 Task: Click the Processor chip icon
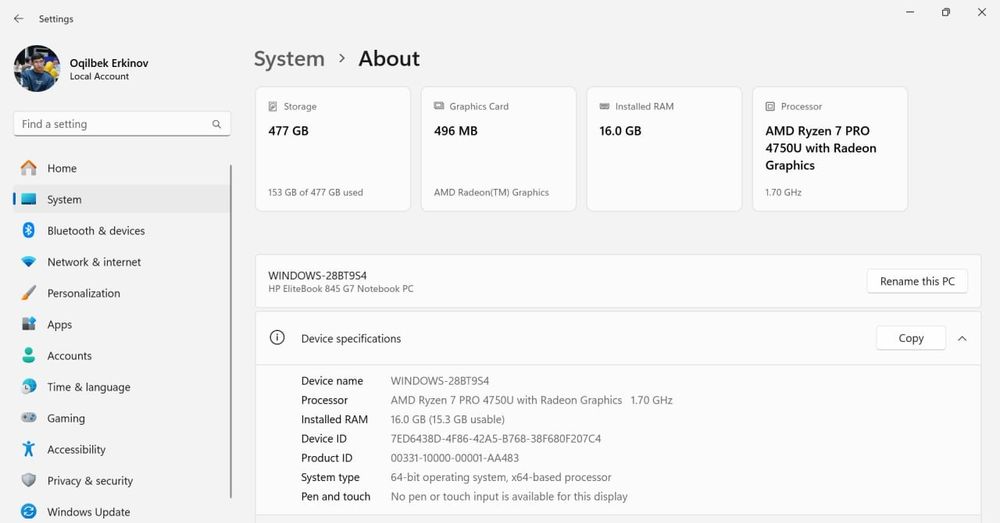pos(770,106)
